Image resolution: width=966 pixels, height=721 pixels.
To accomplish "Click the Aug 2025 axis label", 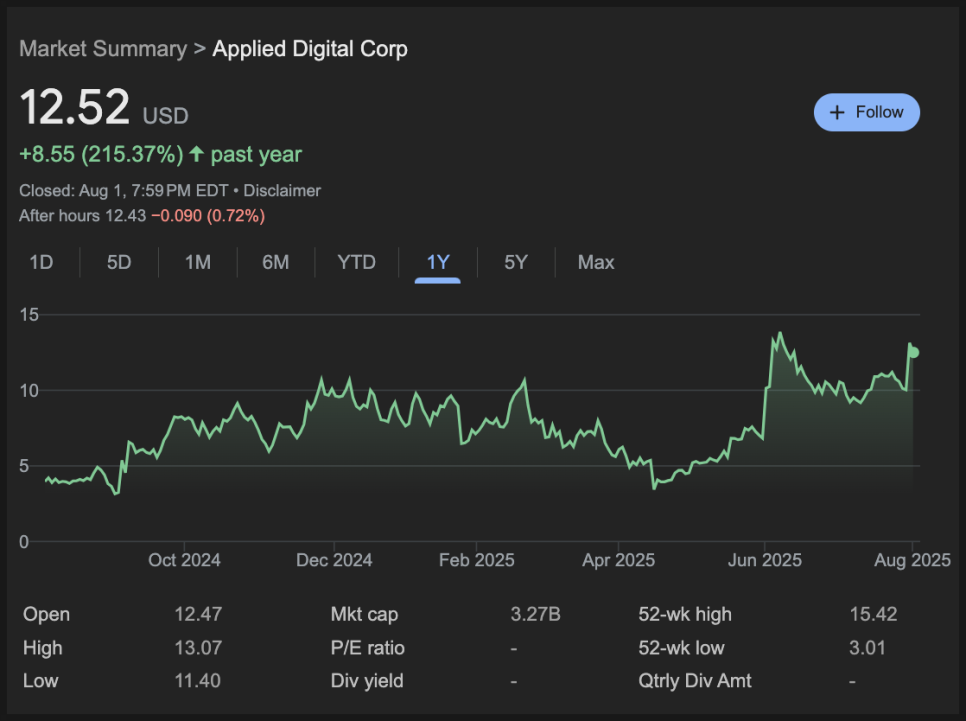I will [912, 560].
